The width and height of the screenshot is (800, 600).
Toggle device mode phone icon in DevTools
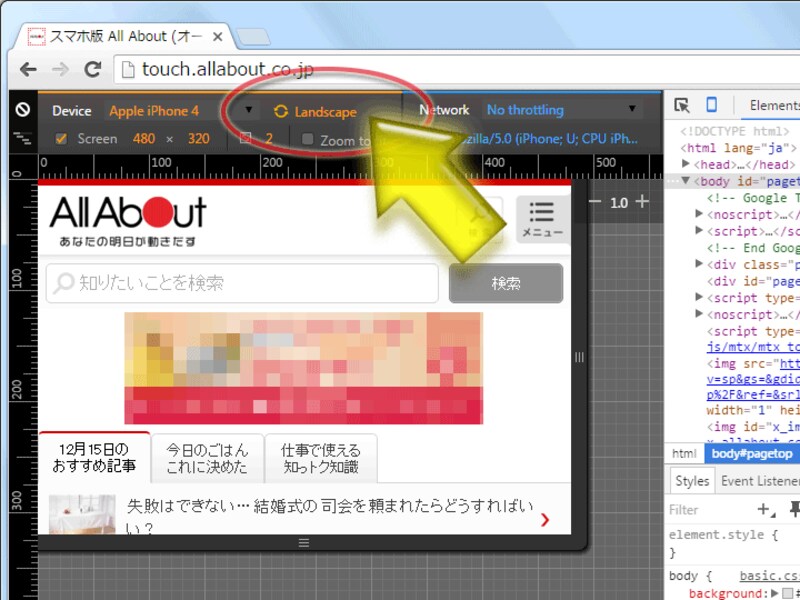[x=711, y=106]
